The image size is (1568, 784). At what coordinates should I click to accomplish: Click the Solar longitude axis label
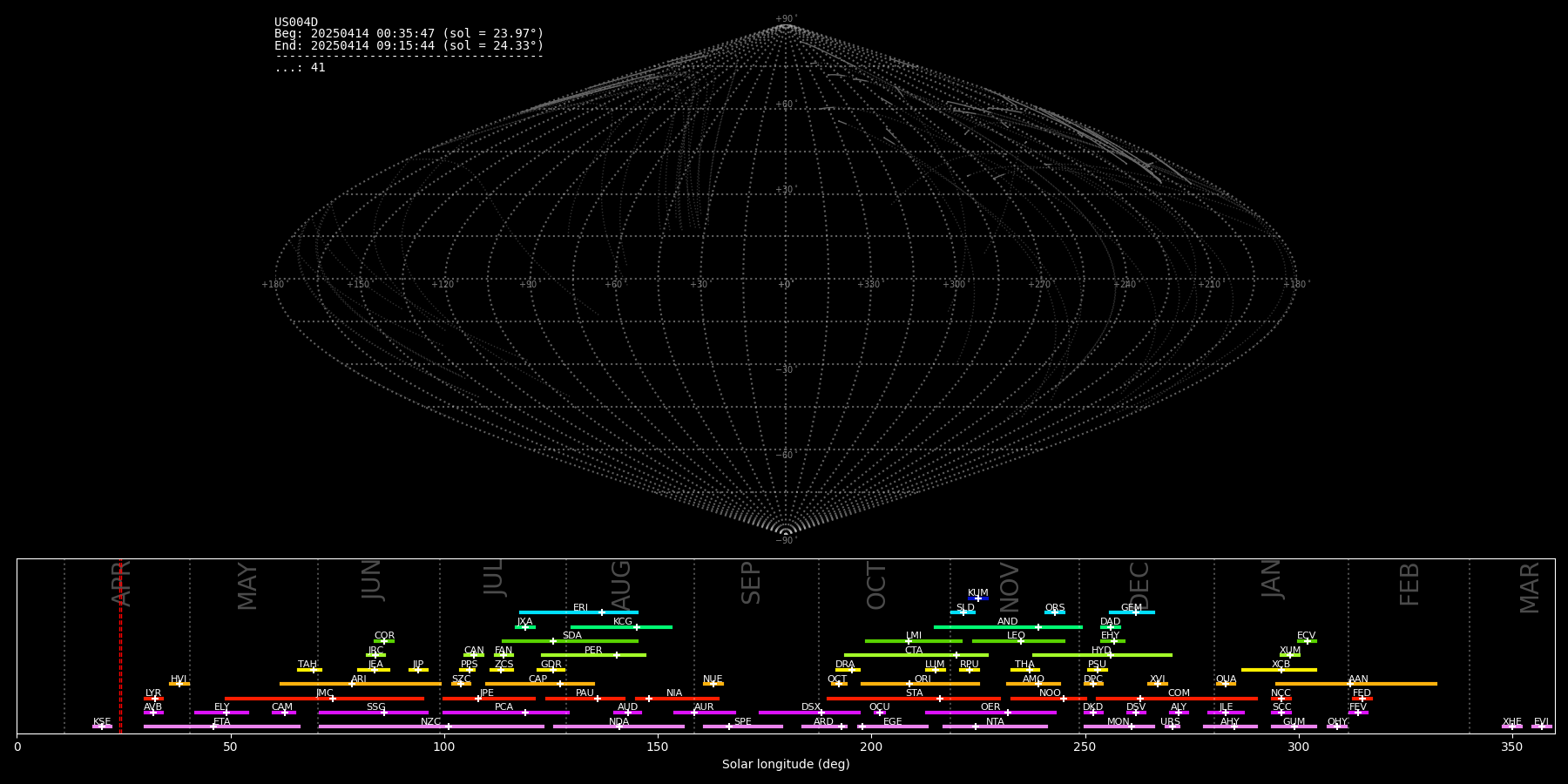click(x=786, y=764)
